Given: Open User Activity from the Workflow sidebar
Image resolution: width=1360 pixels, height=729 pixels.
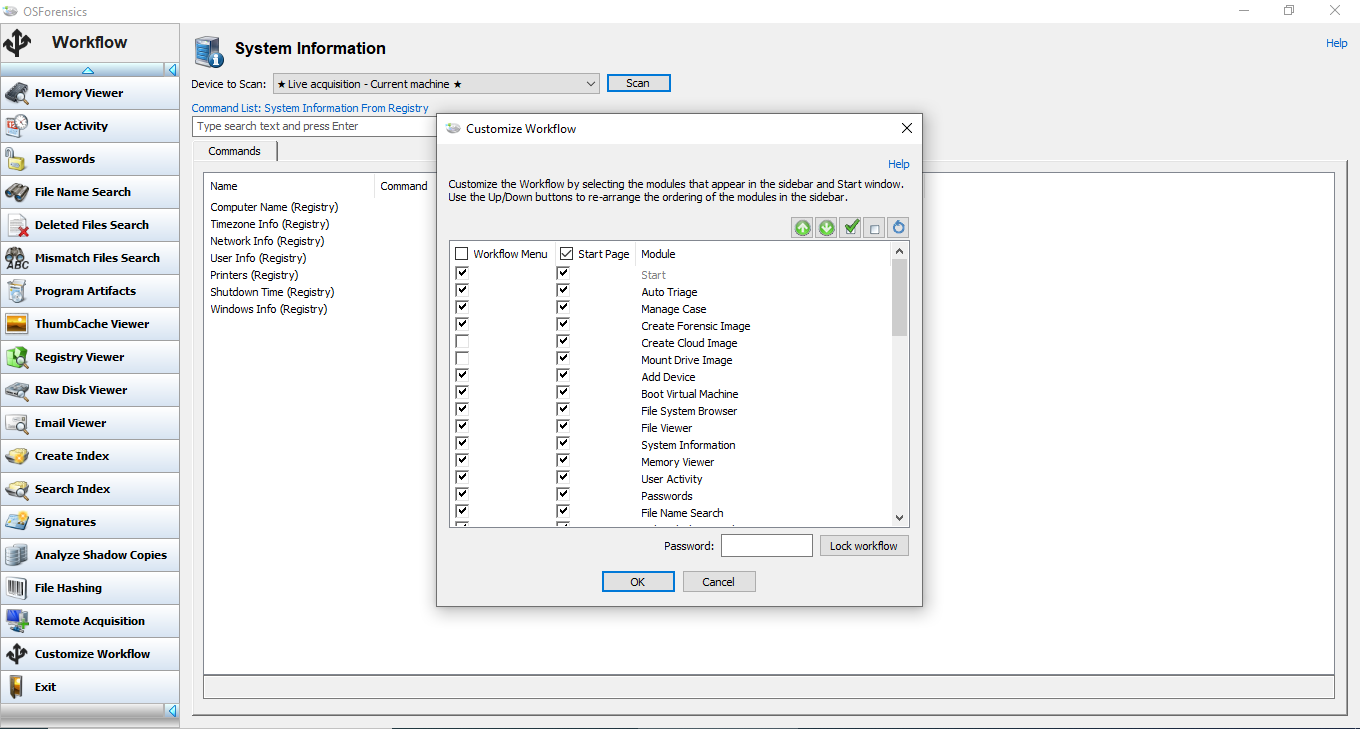Looking at the screenshot, I should [x=90, y=126].
